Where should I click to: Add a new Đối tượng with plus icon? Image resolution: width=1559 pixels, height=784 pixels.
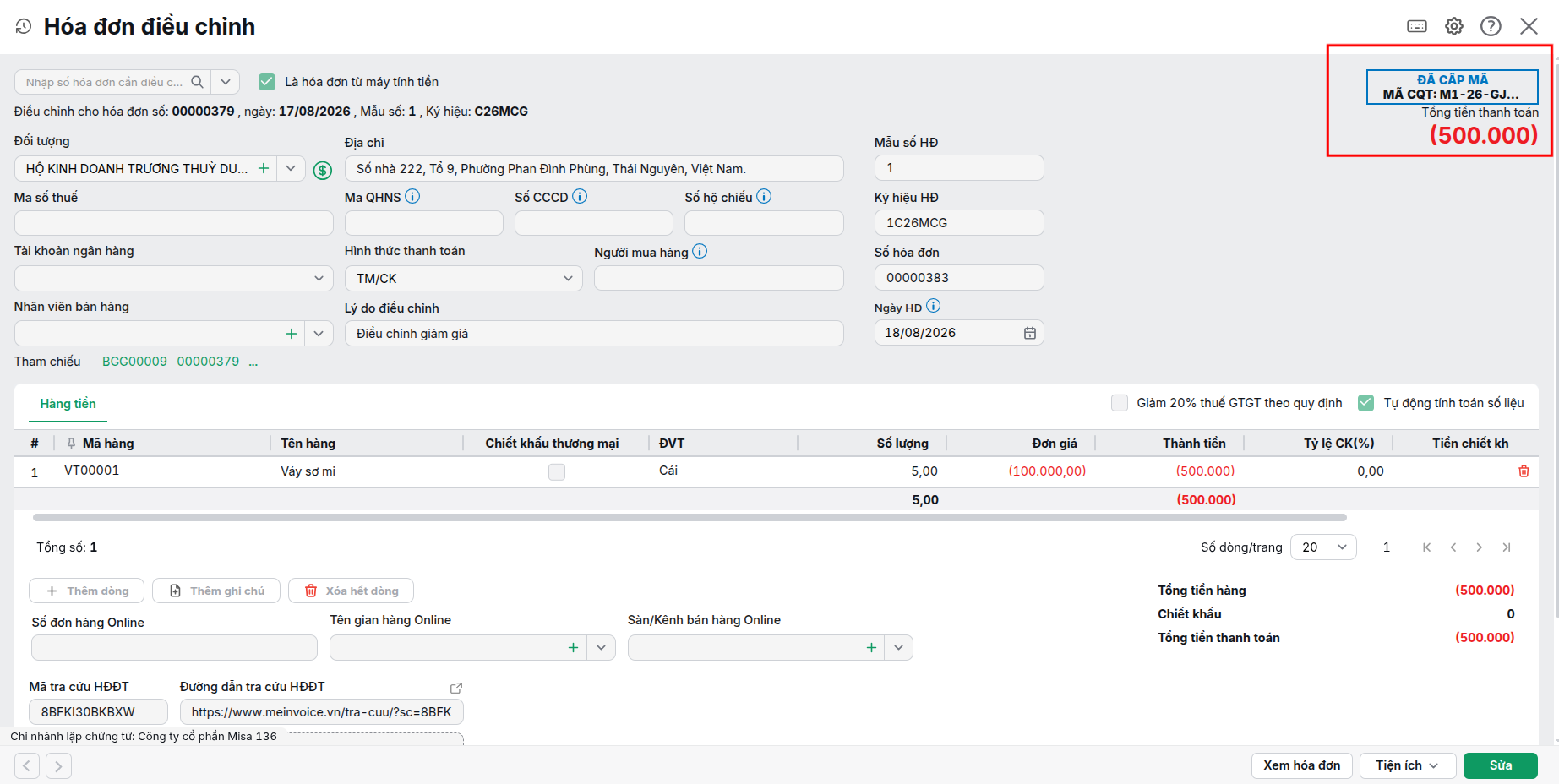pyautogui.click(x=264, y=168)
